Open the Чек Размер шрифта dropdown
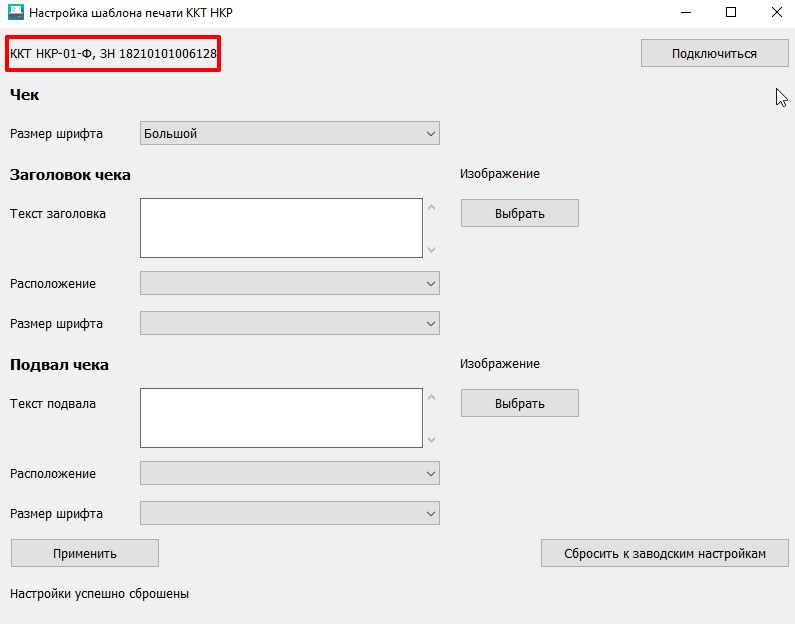This screenshot has height=624, width=795. pyautogui.click(x=290, y=133)
